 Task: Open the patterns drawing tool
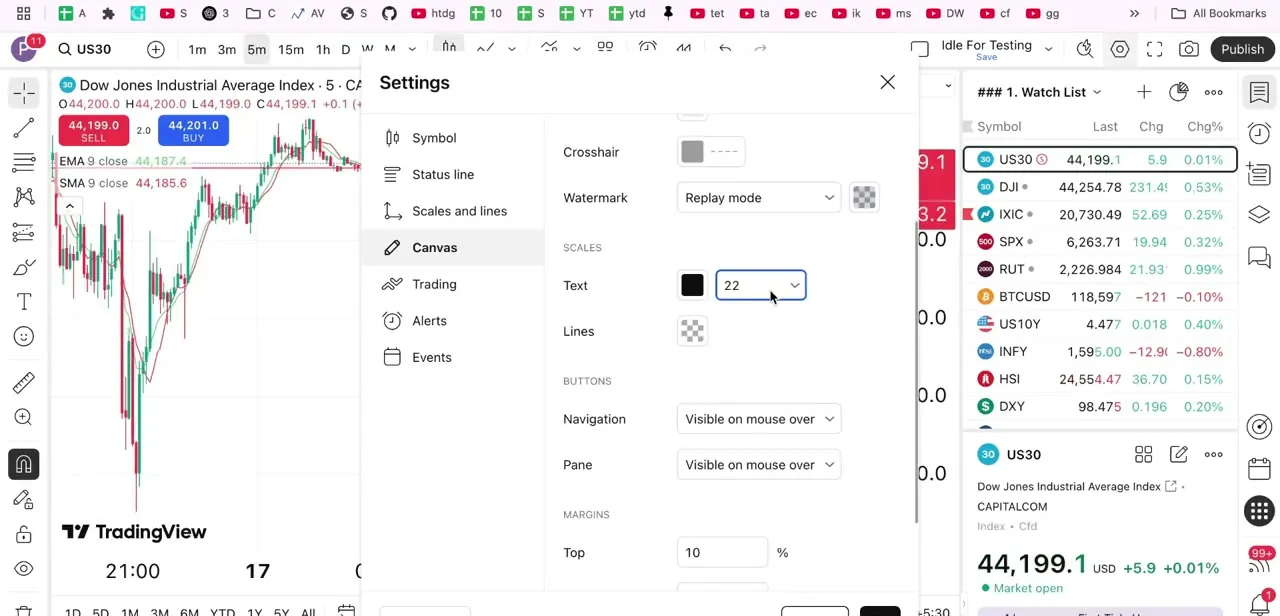pos(24,197)
